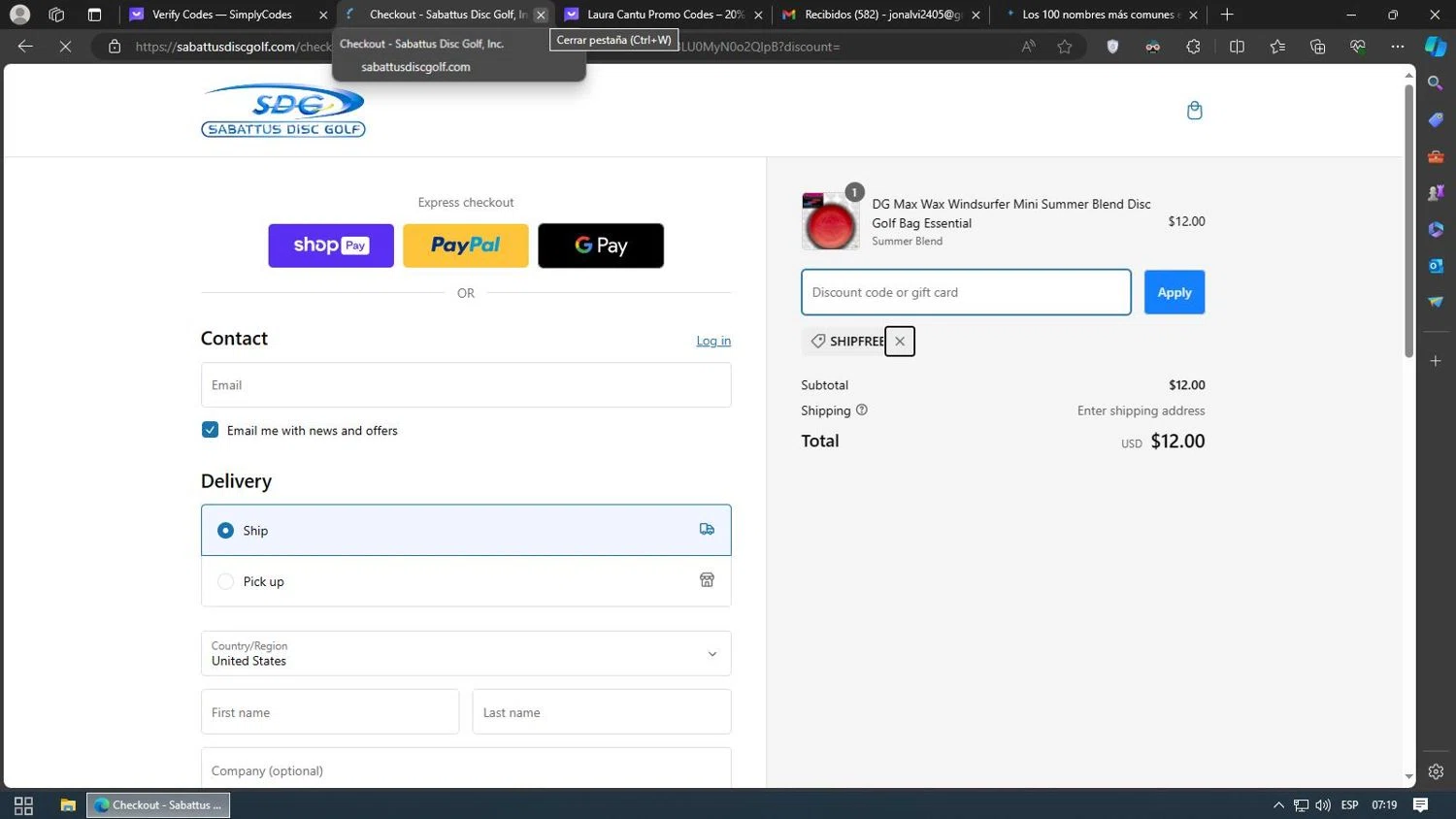Click the Last name field

(x=602, y=712)
